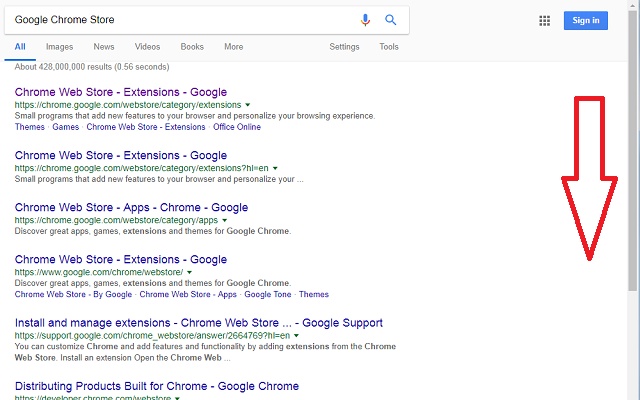Open the result with the extensions?hl=en URL
Viewport: 640px width, 400px height.
(x=121, y=156)
